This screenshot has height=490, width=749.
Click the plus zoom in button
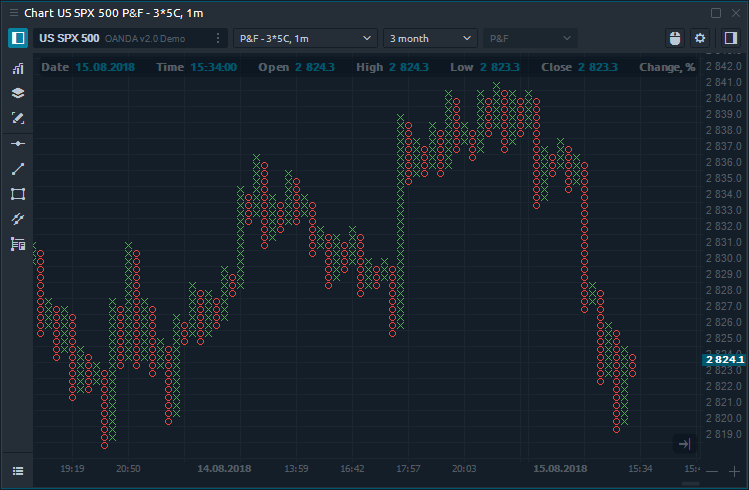click(733, 471)
